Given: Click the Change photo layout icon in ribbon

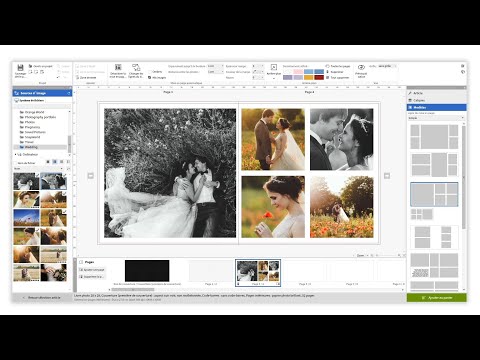Looking at the screenshot, I should tap(136, 67).
